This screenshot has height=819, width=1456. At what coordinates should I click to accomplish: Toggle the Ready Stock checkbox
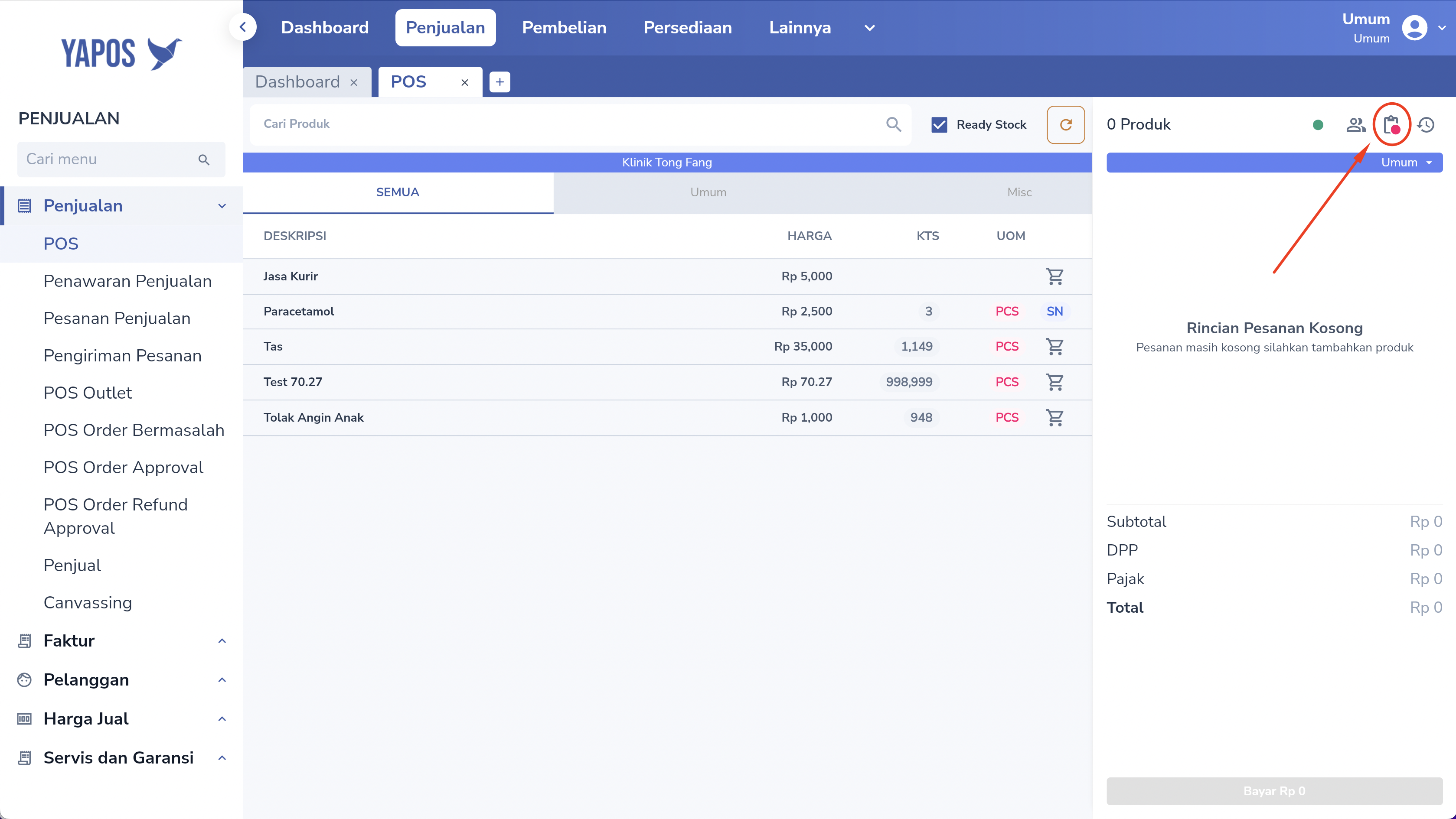[940, 124]
